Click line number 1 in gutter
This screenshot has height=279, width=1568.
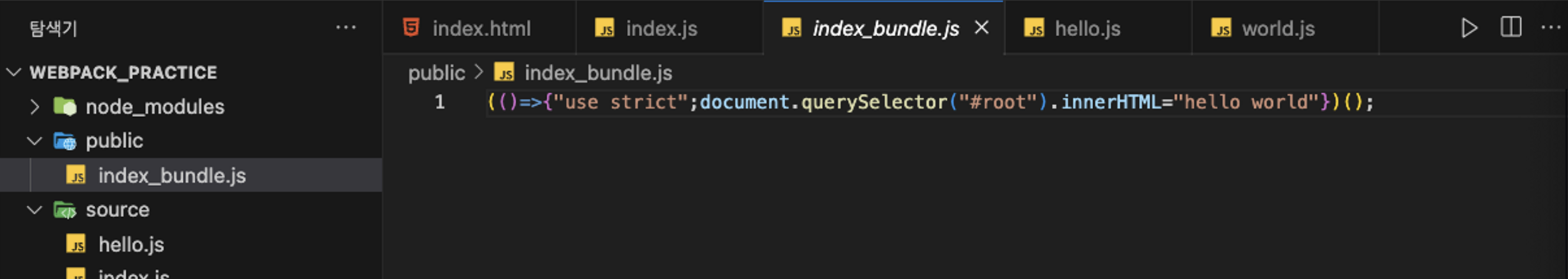440,101
